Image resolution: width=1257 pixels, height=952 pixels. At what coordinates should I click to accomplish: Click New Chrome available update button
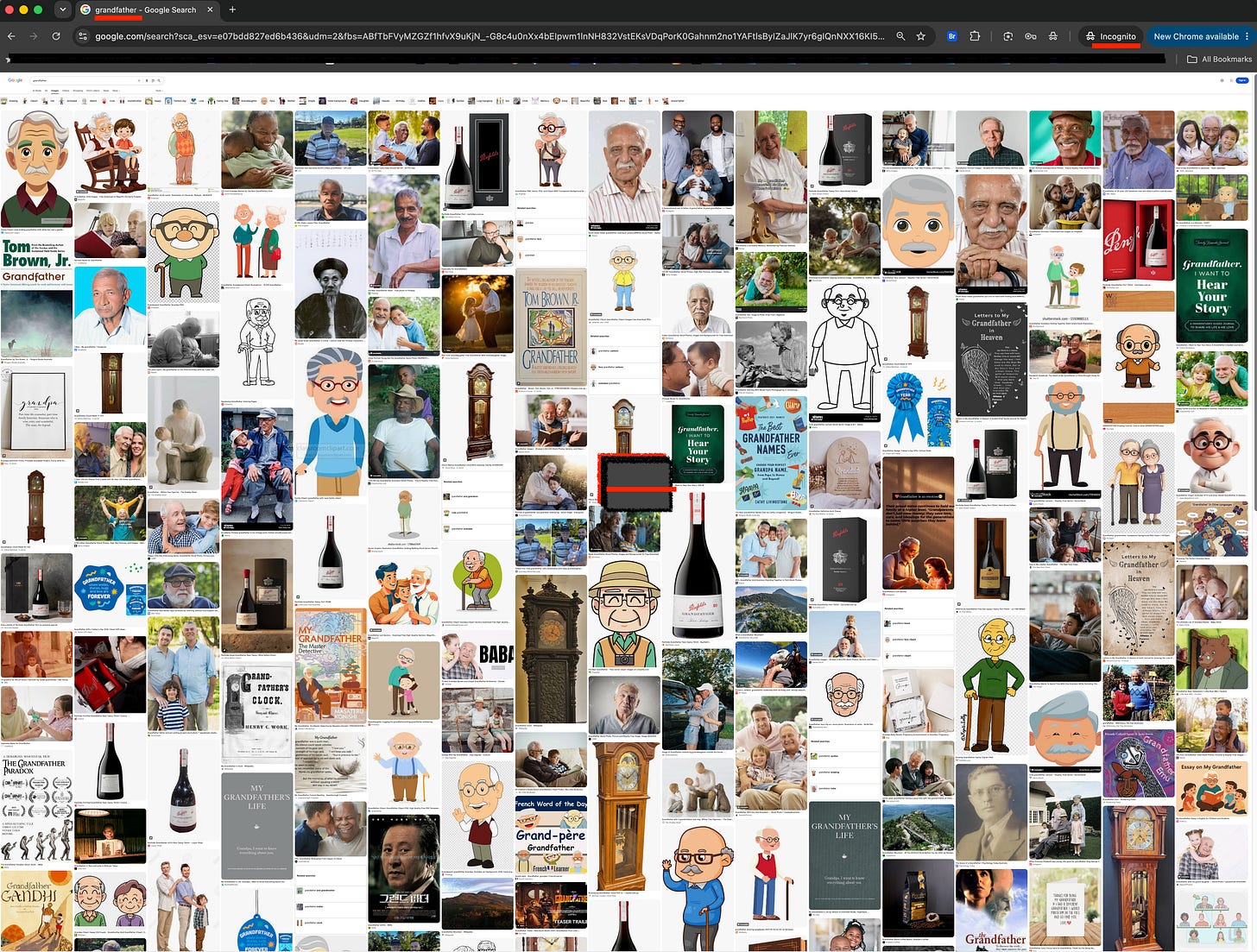click(1196, 36)
